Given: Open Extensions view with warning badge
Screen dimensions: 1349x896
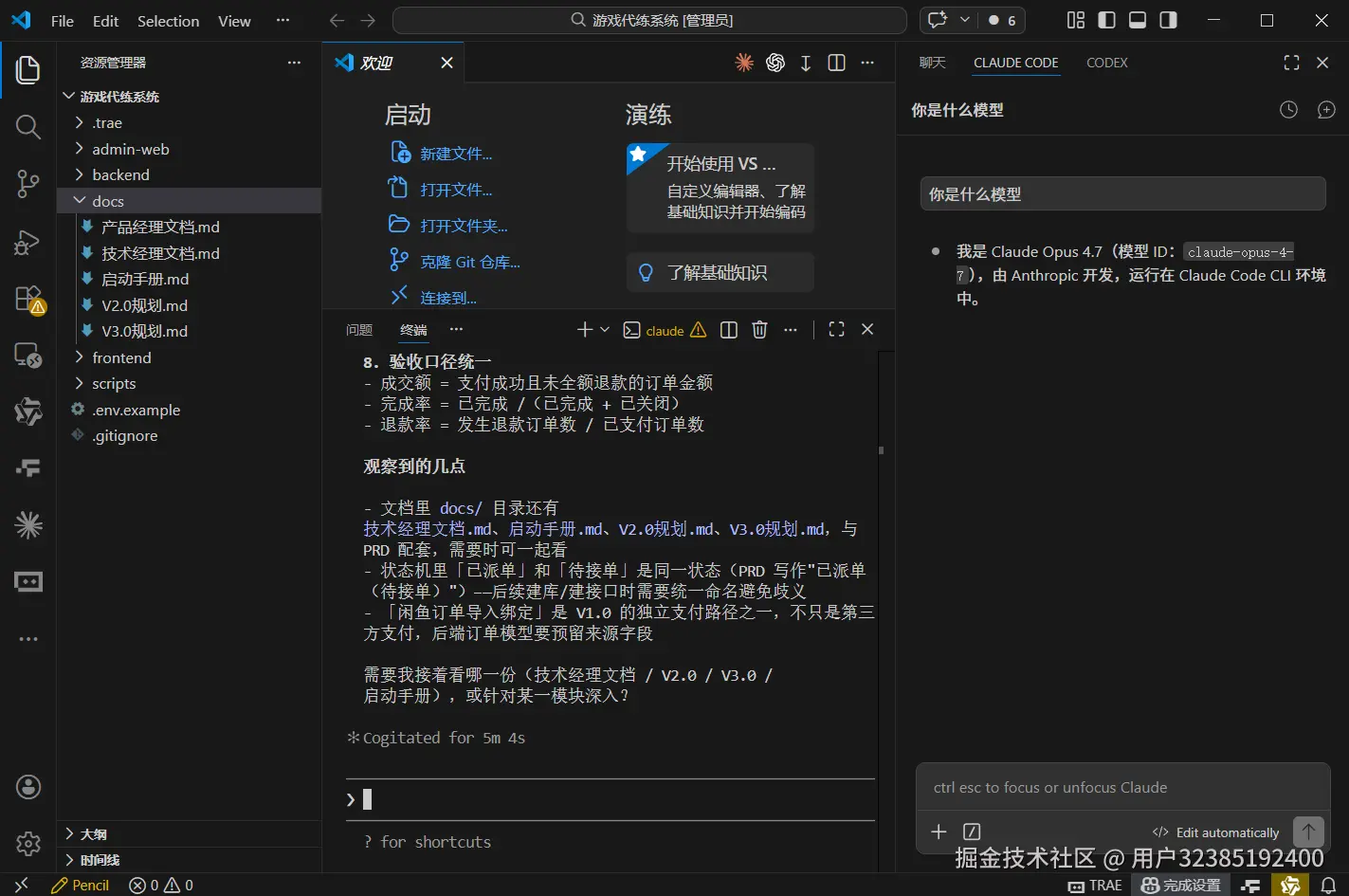Looking at the screenshot, I should coord(28,299).
